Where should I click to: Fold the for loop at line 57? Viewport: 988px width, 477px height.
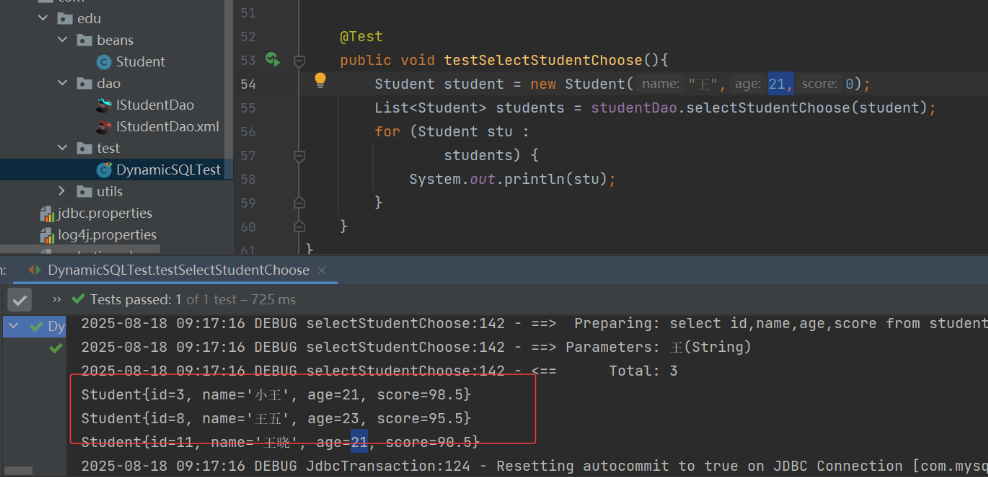pos(299,156)
